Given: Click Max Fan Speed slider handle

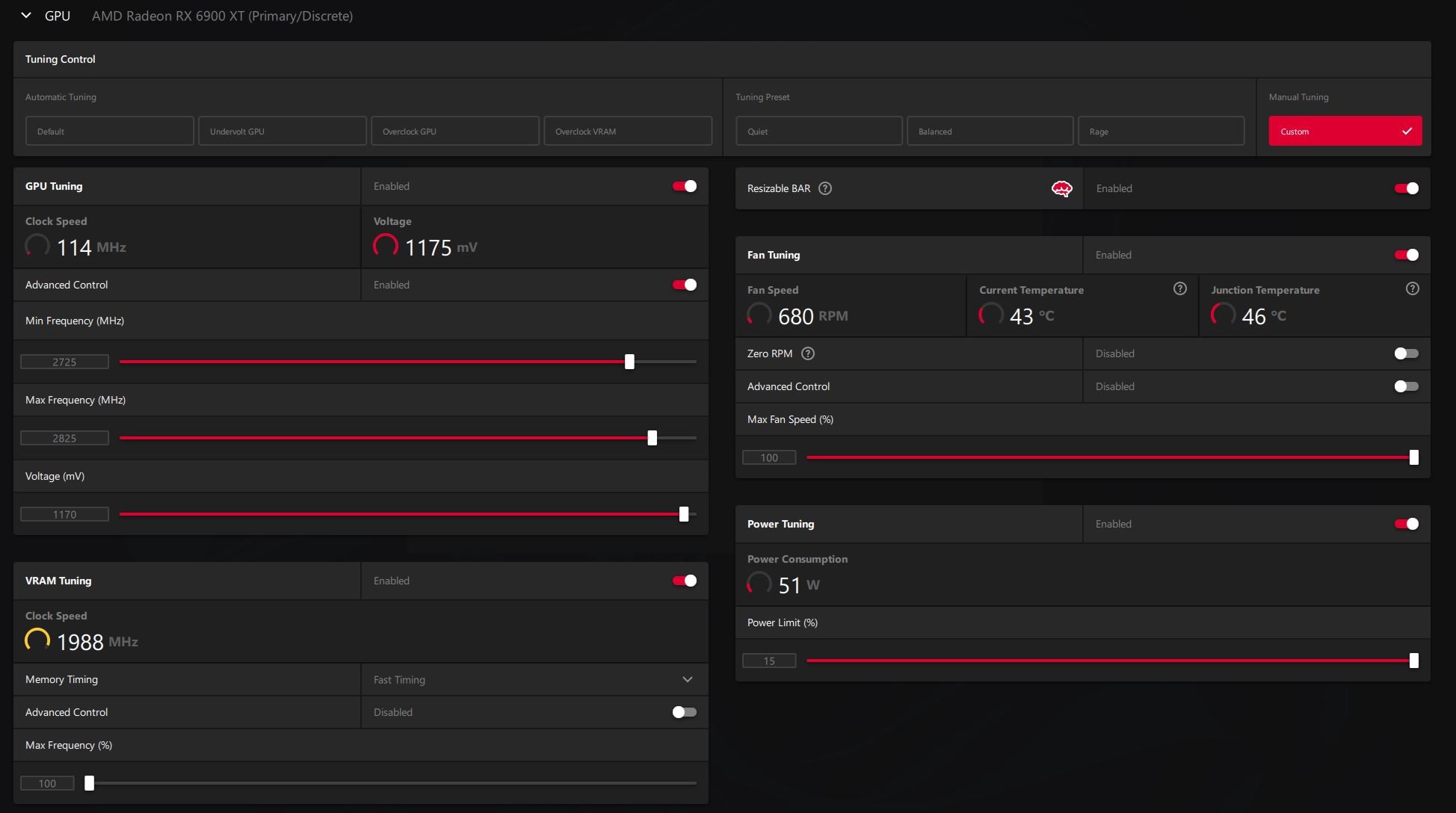Looking at the screenshot, I should tap(1414, 457).
